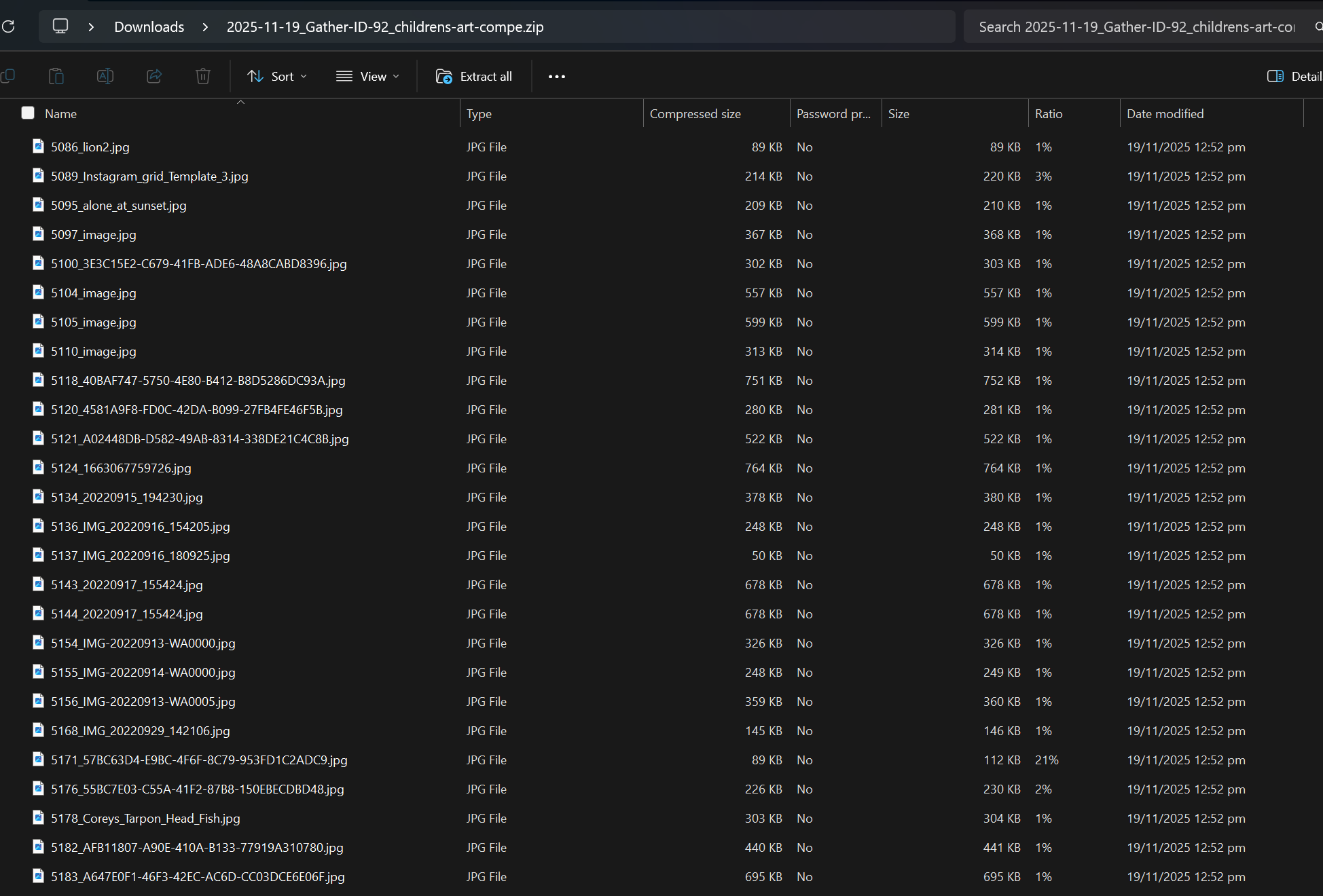Expand chevron after Downloads in breadcrumb
Viewport: 1323px width, 896px height.
tap(205, 26)
